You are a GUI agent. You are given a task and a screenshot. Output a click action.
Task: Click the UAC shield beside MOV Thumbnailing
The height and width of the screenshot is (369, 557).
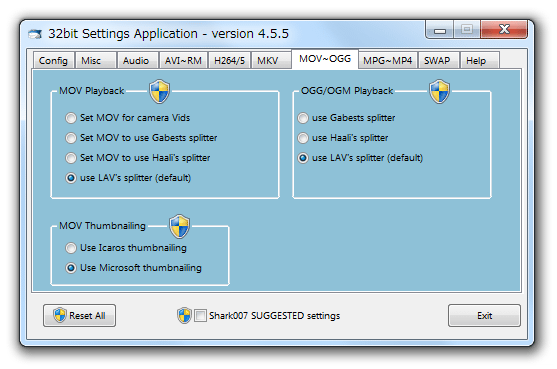click(179, 226)
